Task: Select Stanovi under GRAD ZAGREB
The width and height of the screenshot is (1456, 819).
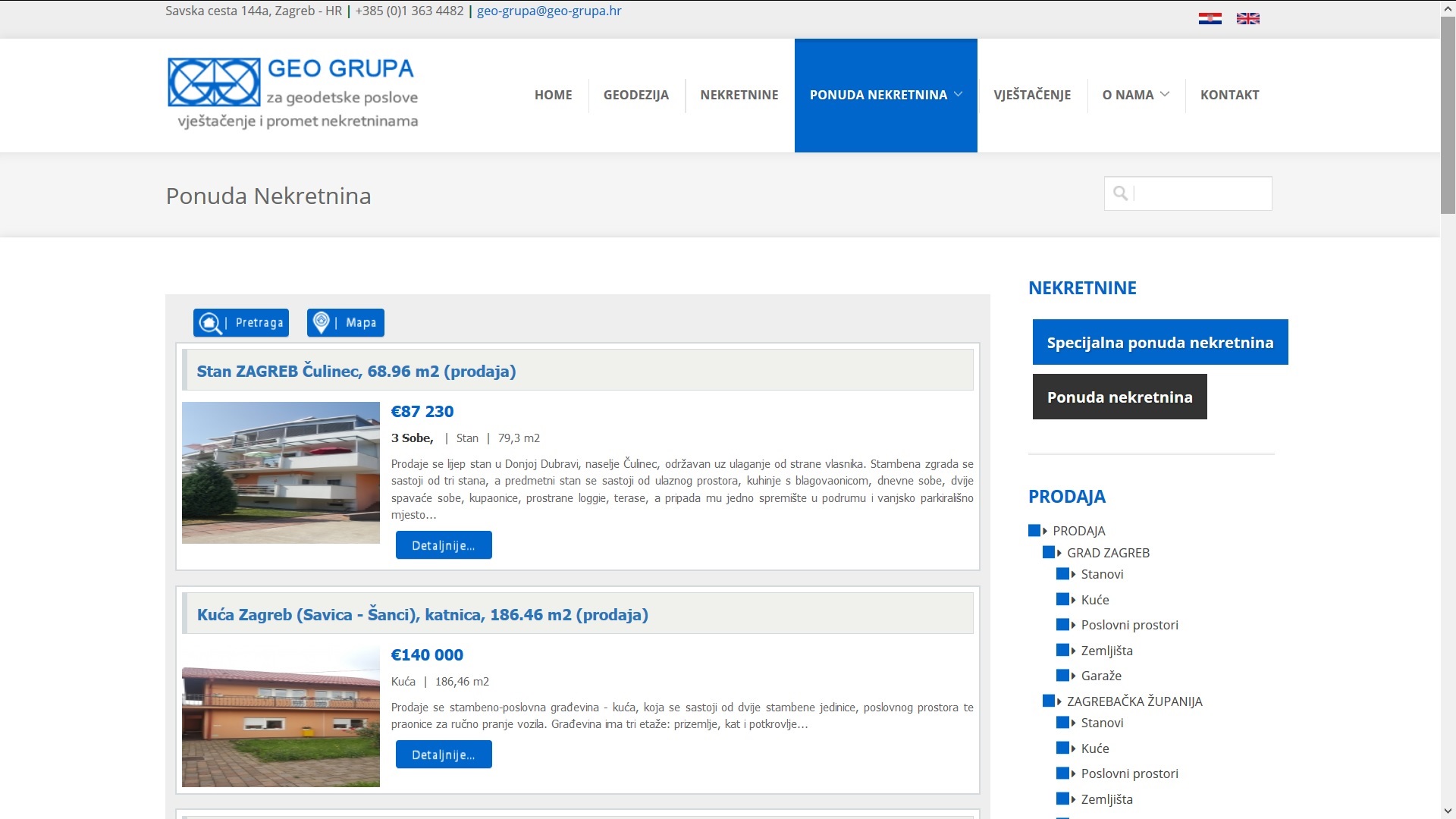Action: tap(1102, 574)
